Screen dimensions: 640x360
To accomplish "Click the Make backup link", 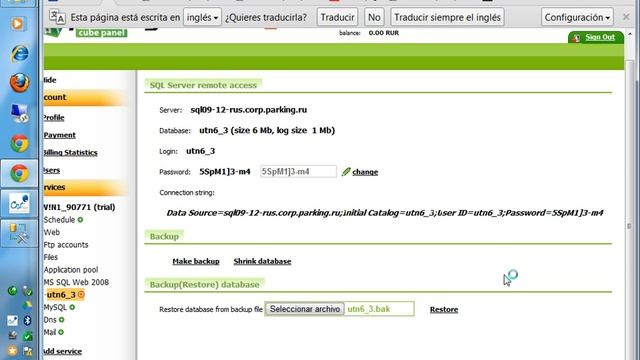I will coord(196,261).
